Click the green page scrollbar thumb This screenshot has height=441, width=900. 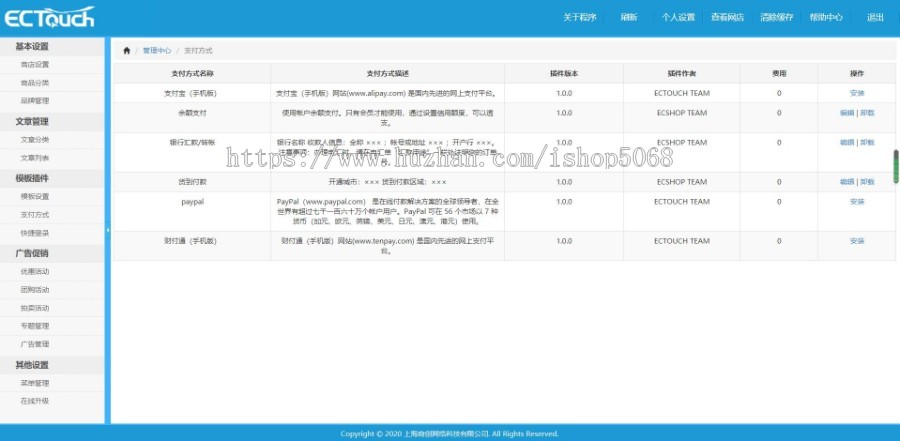coord(895,167)
